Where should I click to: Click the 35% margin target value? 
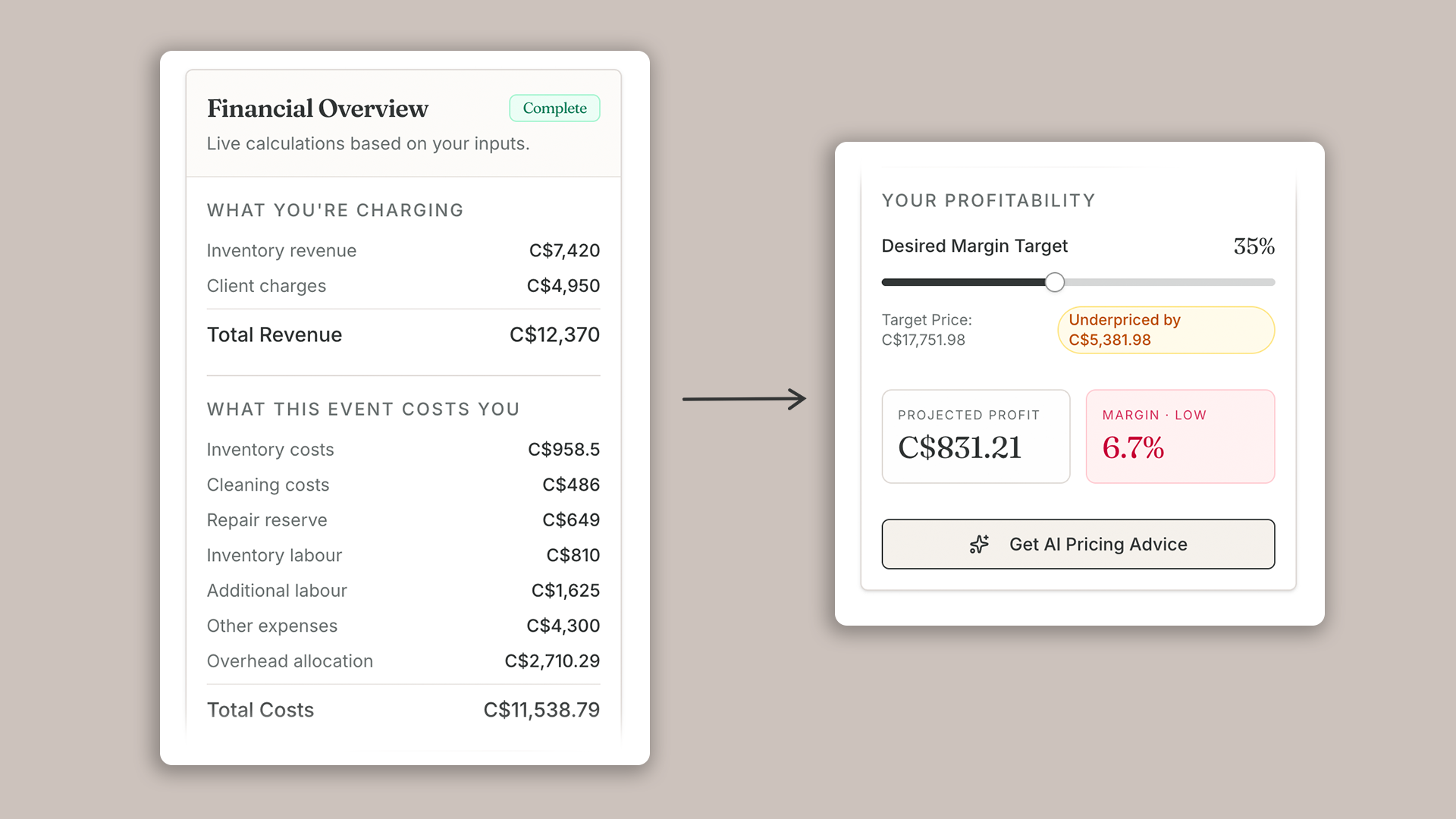coord(1254,246)
